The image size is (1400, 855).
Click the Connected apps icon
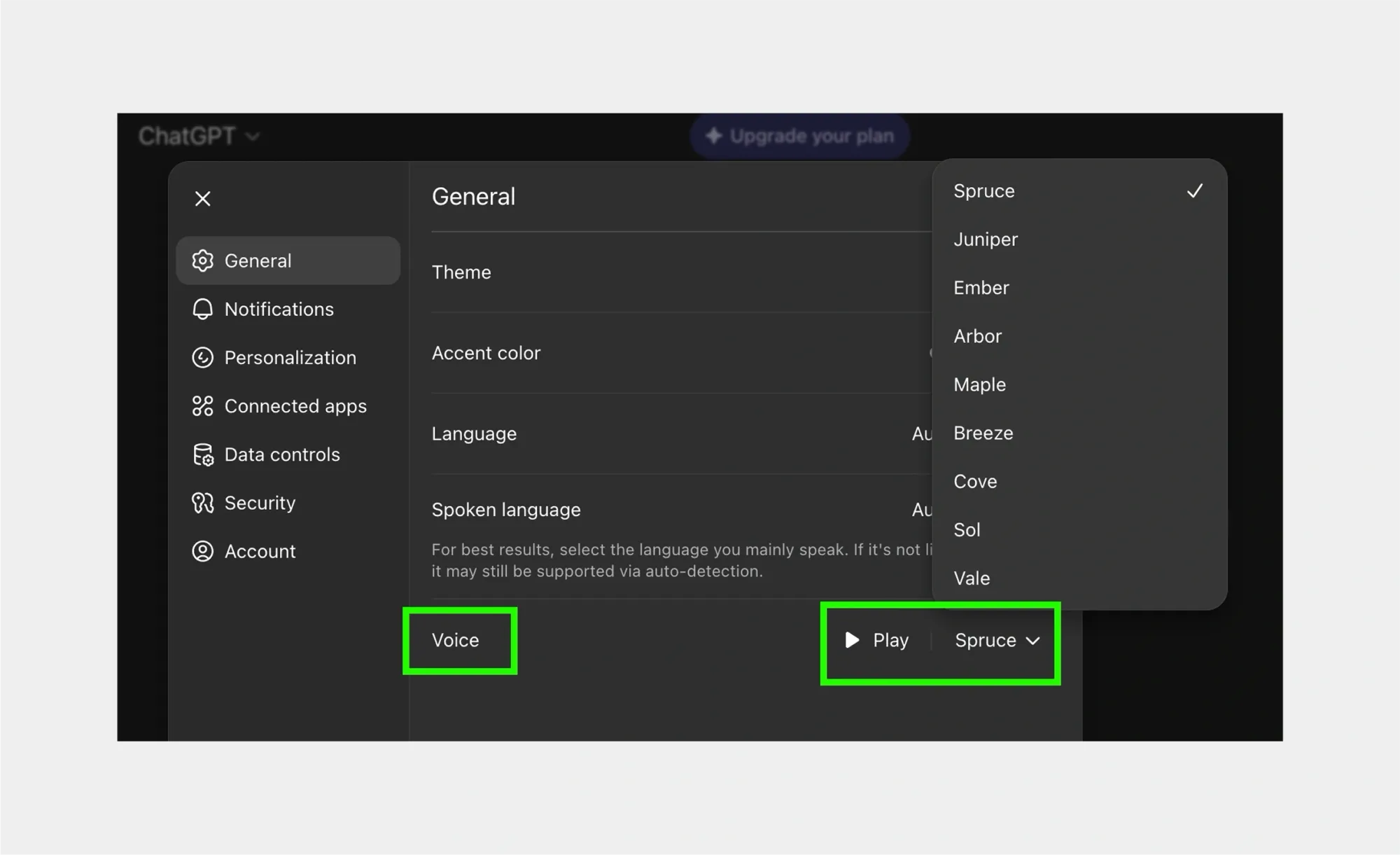202,406
